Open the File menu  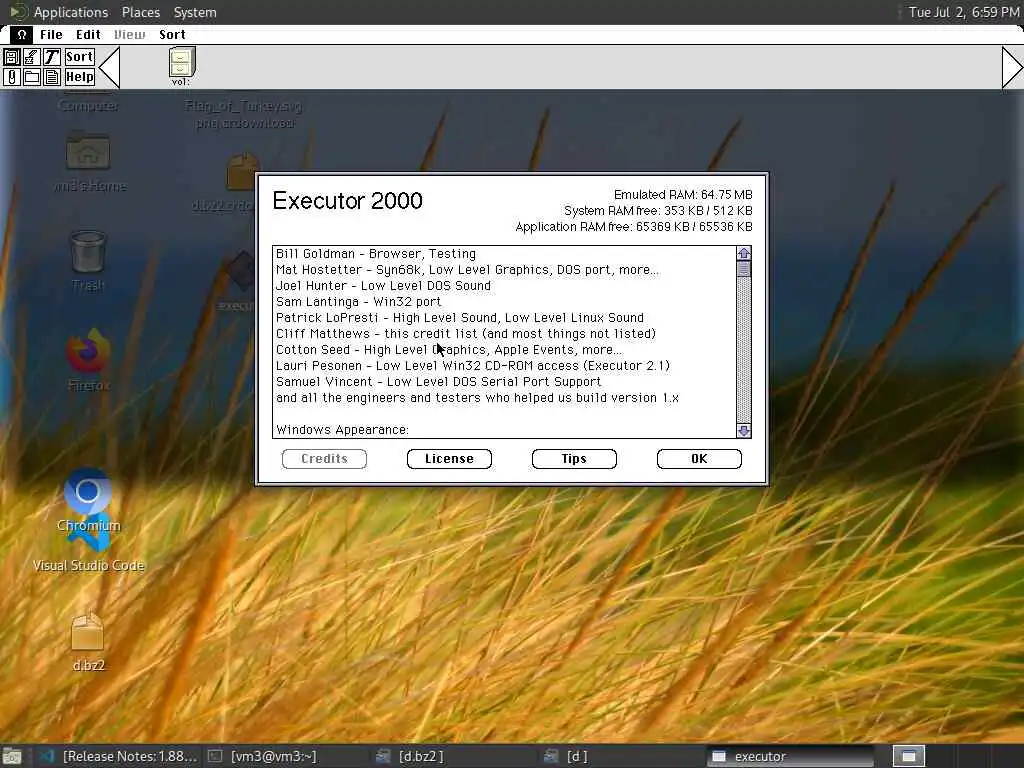pos(51,35)
